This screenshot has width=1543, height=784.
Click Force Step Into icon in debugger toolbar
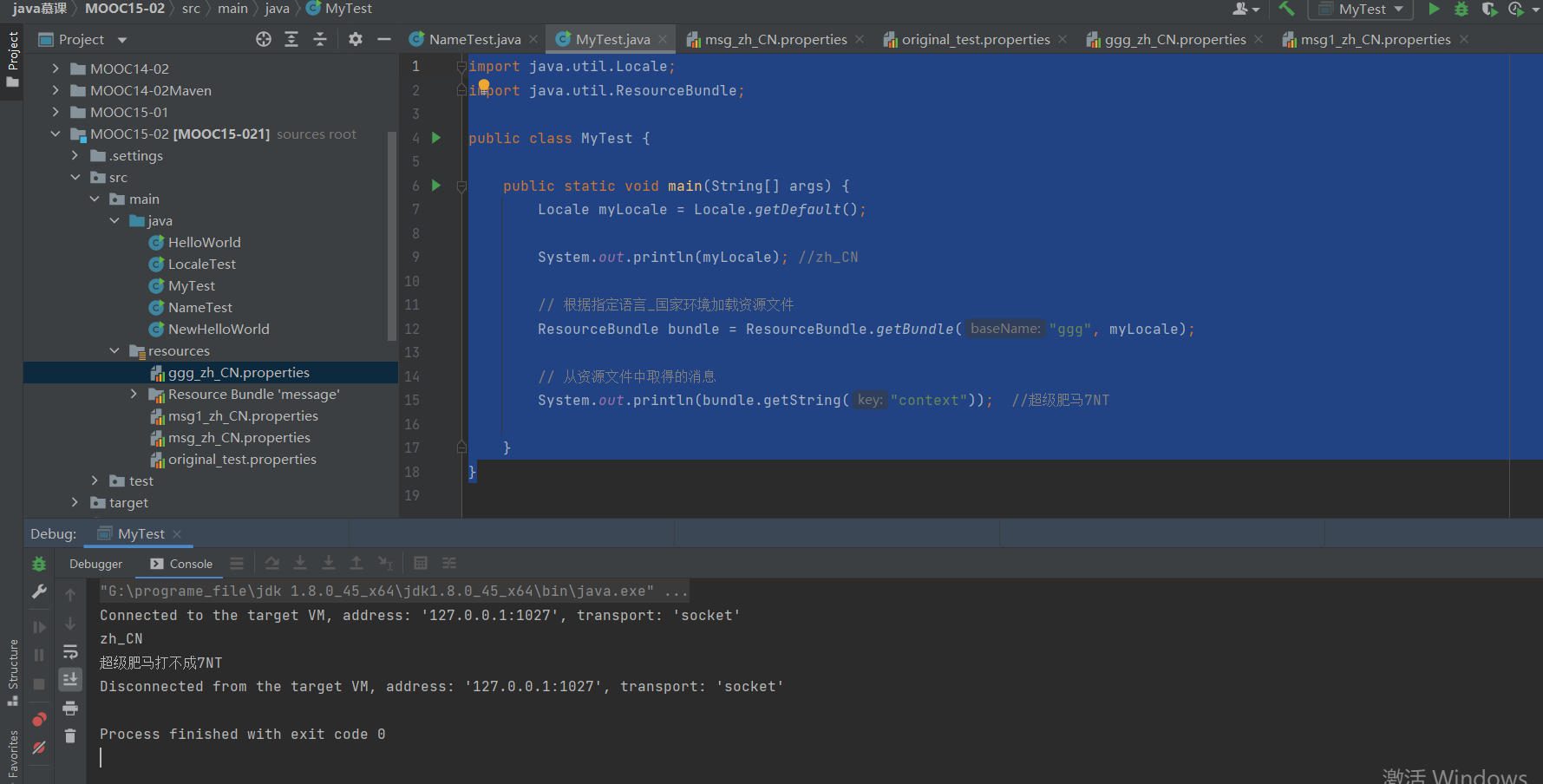(329, 564)
